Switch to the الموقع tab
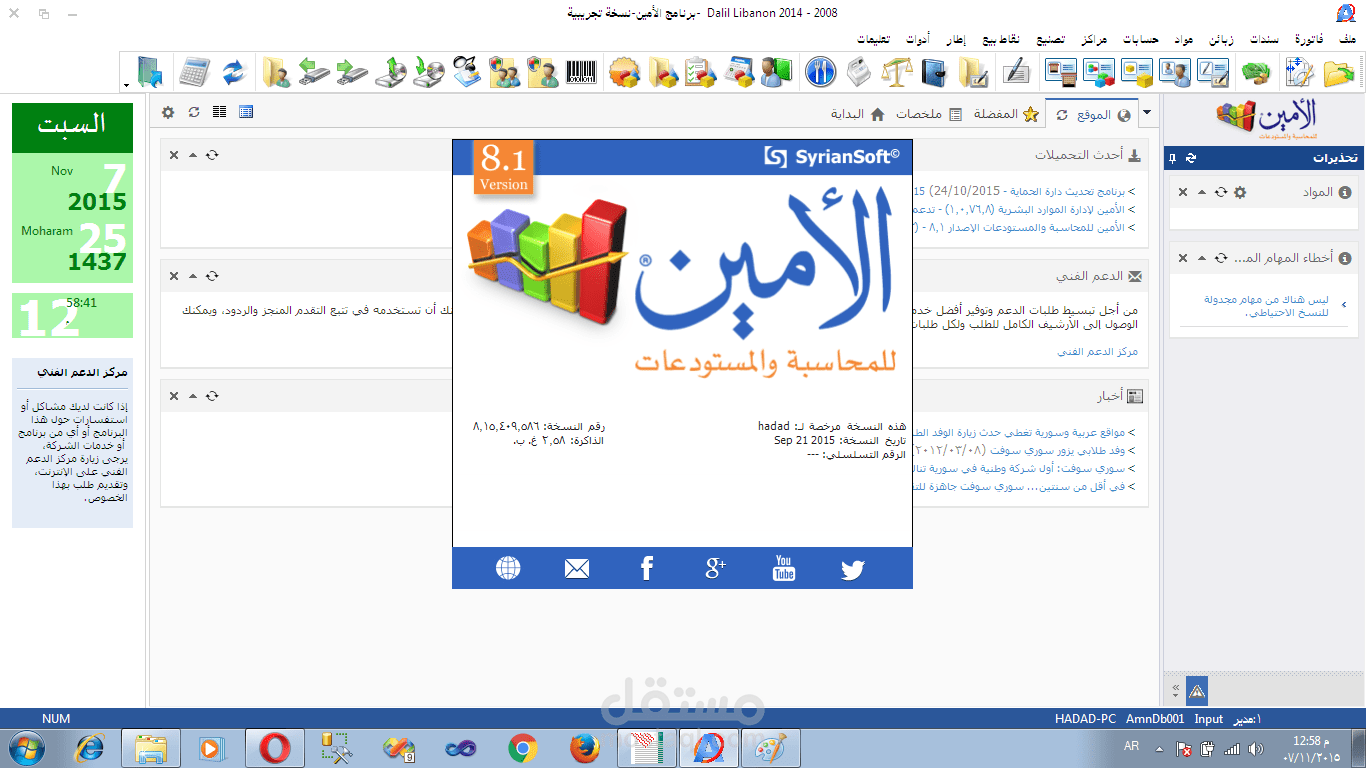 [1094, 114]
